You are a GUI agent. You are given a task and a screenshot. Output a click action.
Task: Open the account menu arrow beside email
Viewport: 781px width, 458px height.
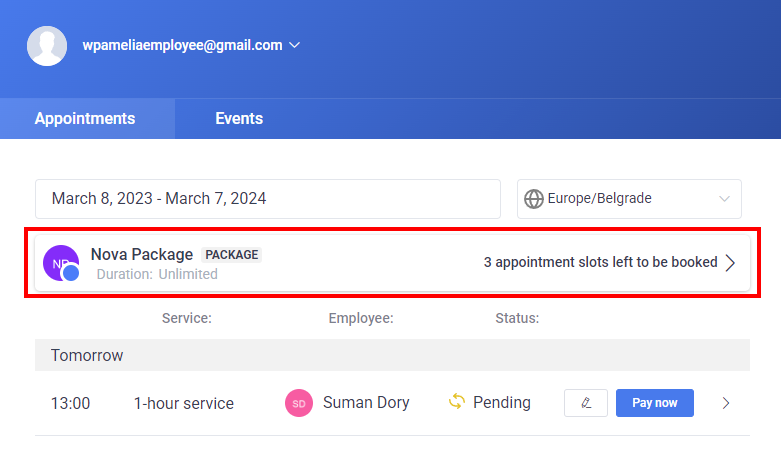[x=295, y=45]
